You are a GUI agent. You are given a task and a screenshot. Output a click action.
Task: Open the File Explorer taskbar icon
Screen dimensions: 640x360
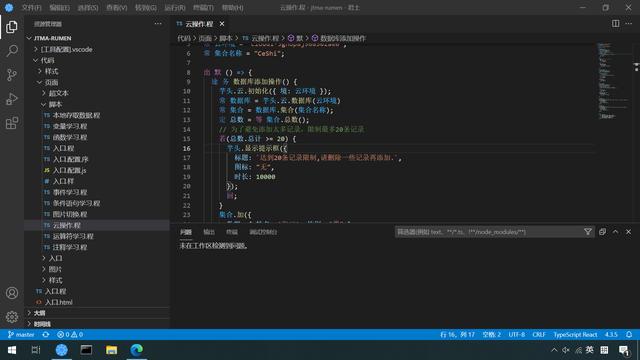pos(111,350)
